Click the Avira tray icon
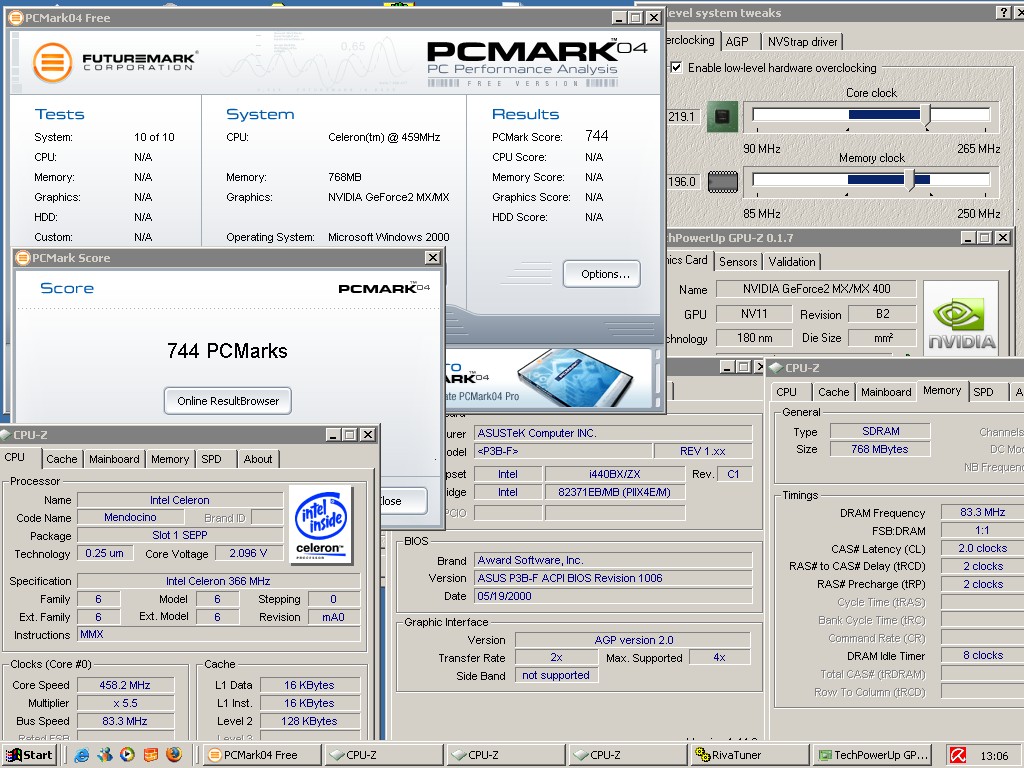1024x768 pixels. pos(958,756)
